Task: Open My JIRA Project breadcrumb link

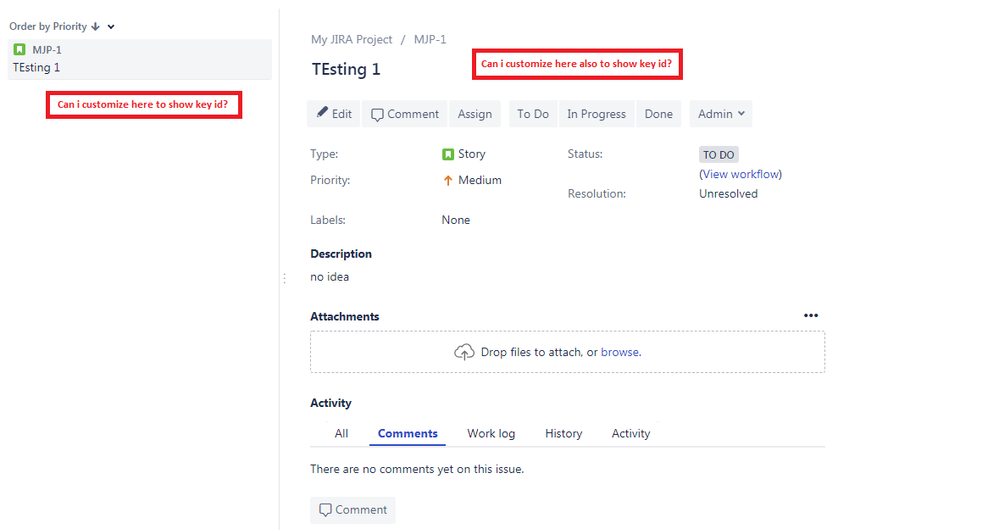Action: [352, 39]
